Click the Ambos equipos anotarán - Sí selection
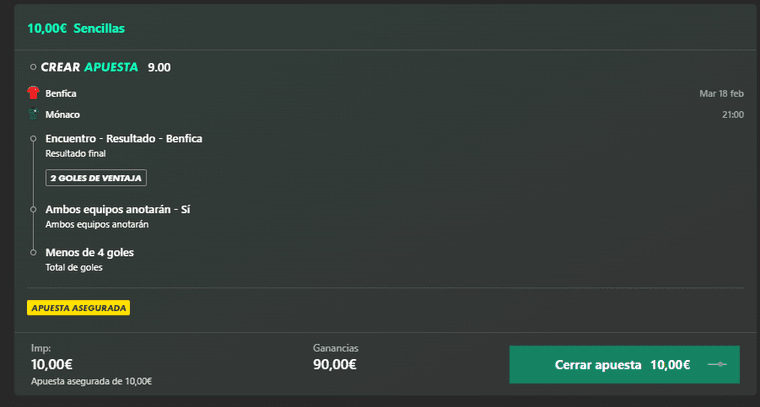 (118, 210)
